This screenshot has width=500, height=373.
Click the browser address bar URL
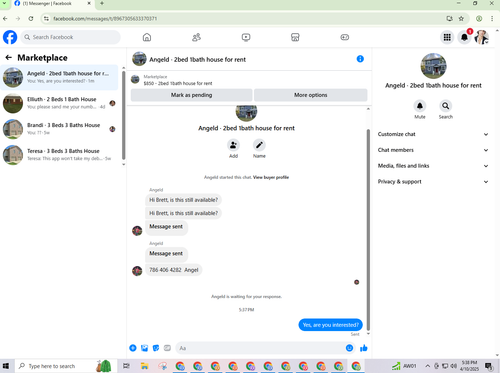105,19
